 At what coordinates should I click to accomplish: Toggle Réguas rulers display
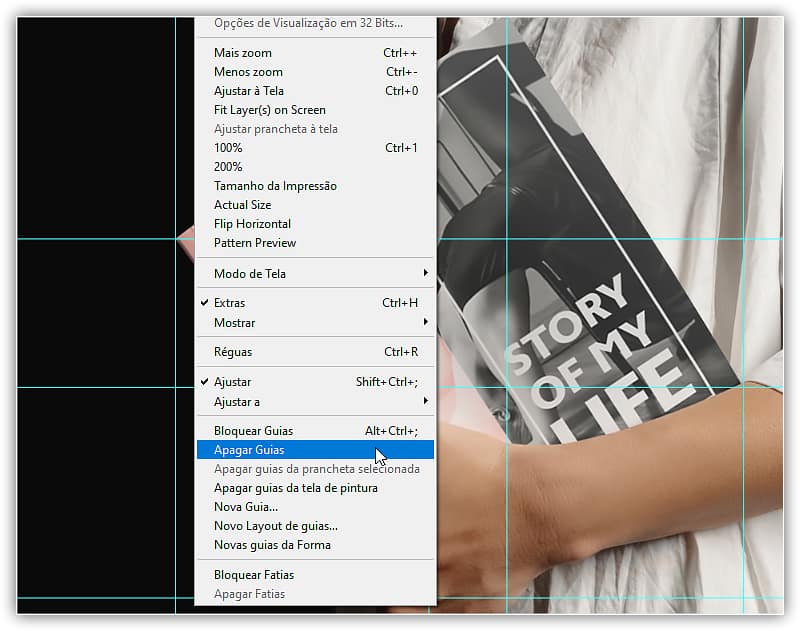tap(315, 352)
